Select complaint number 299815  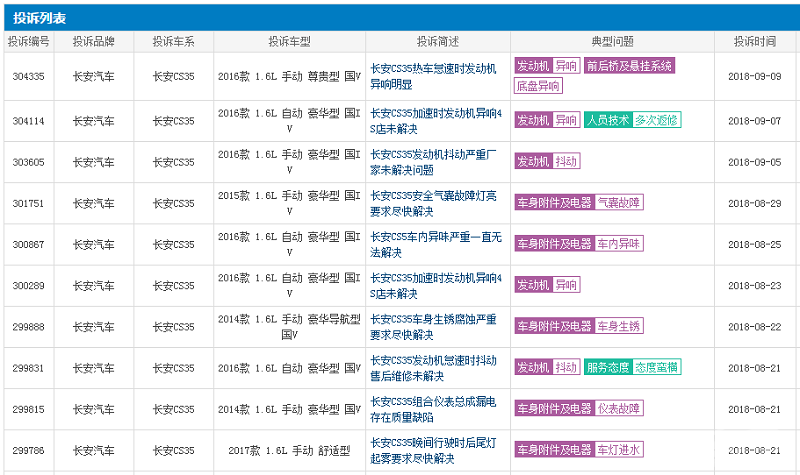click(29, 410)
